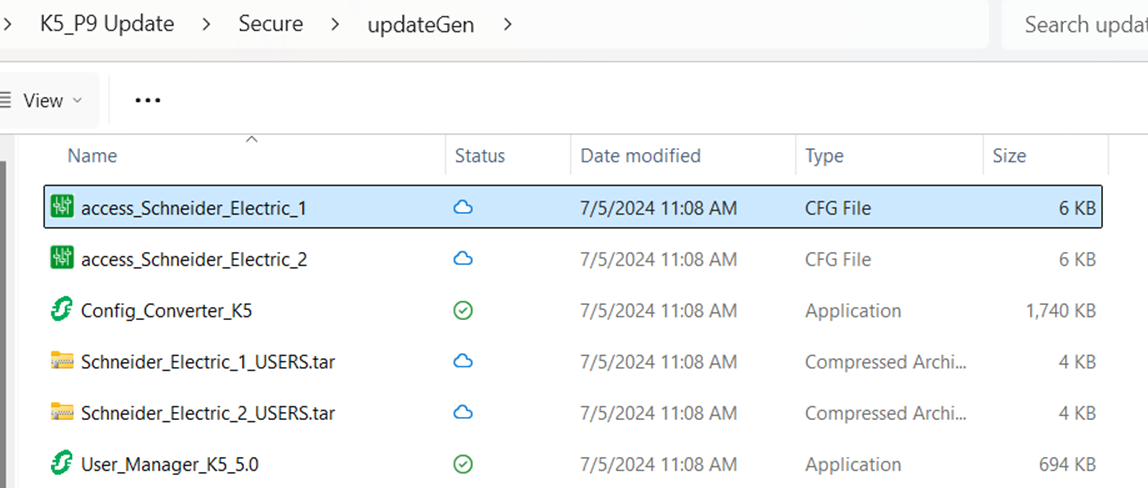The image size is (1148, 488).
Task: Sort by Name column header
Action: click(x=92, y=156)
